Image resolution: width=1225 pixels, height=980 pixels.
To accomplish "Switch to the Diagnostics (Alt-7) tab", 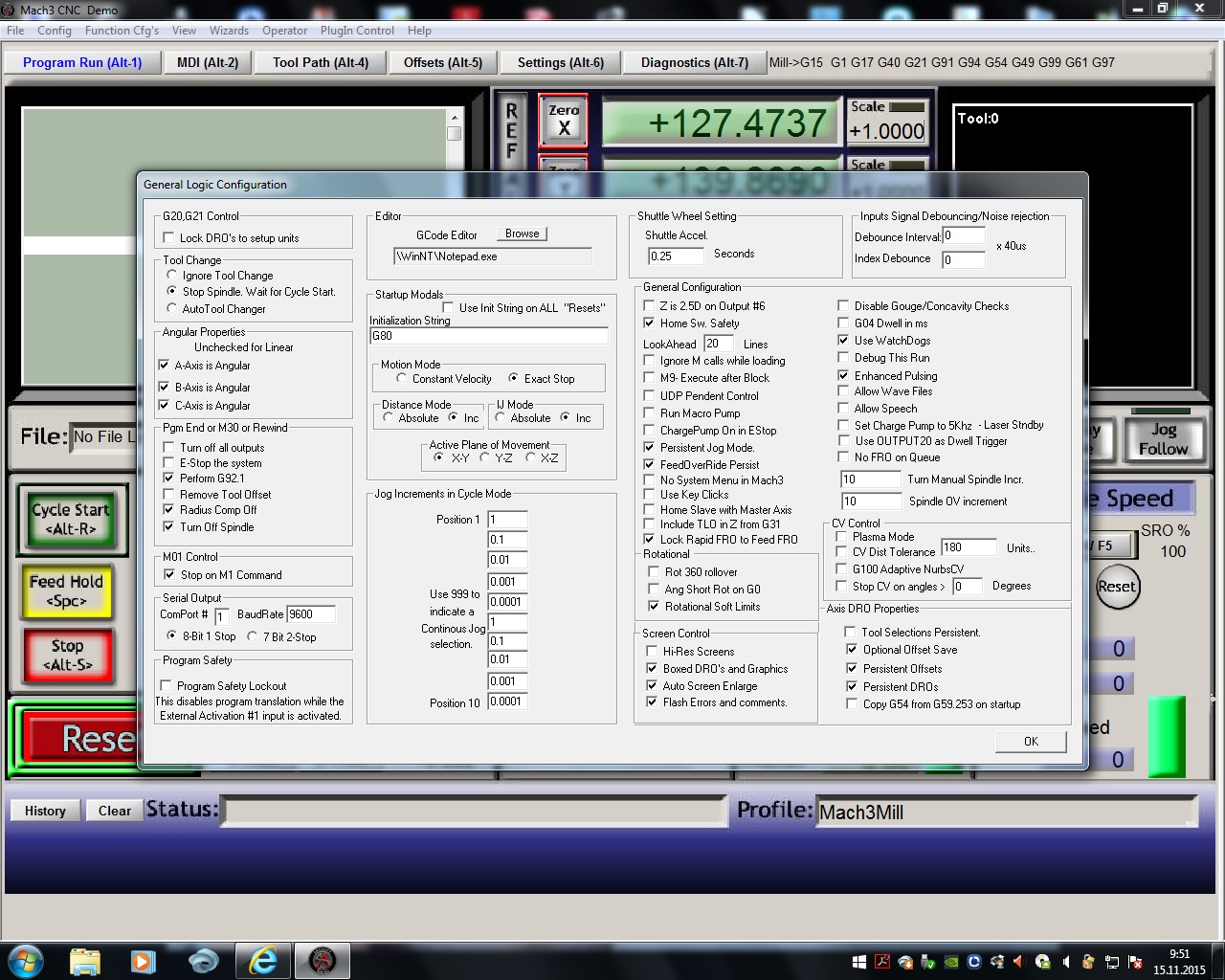I will point(694,62).
